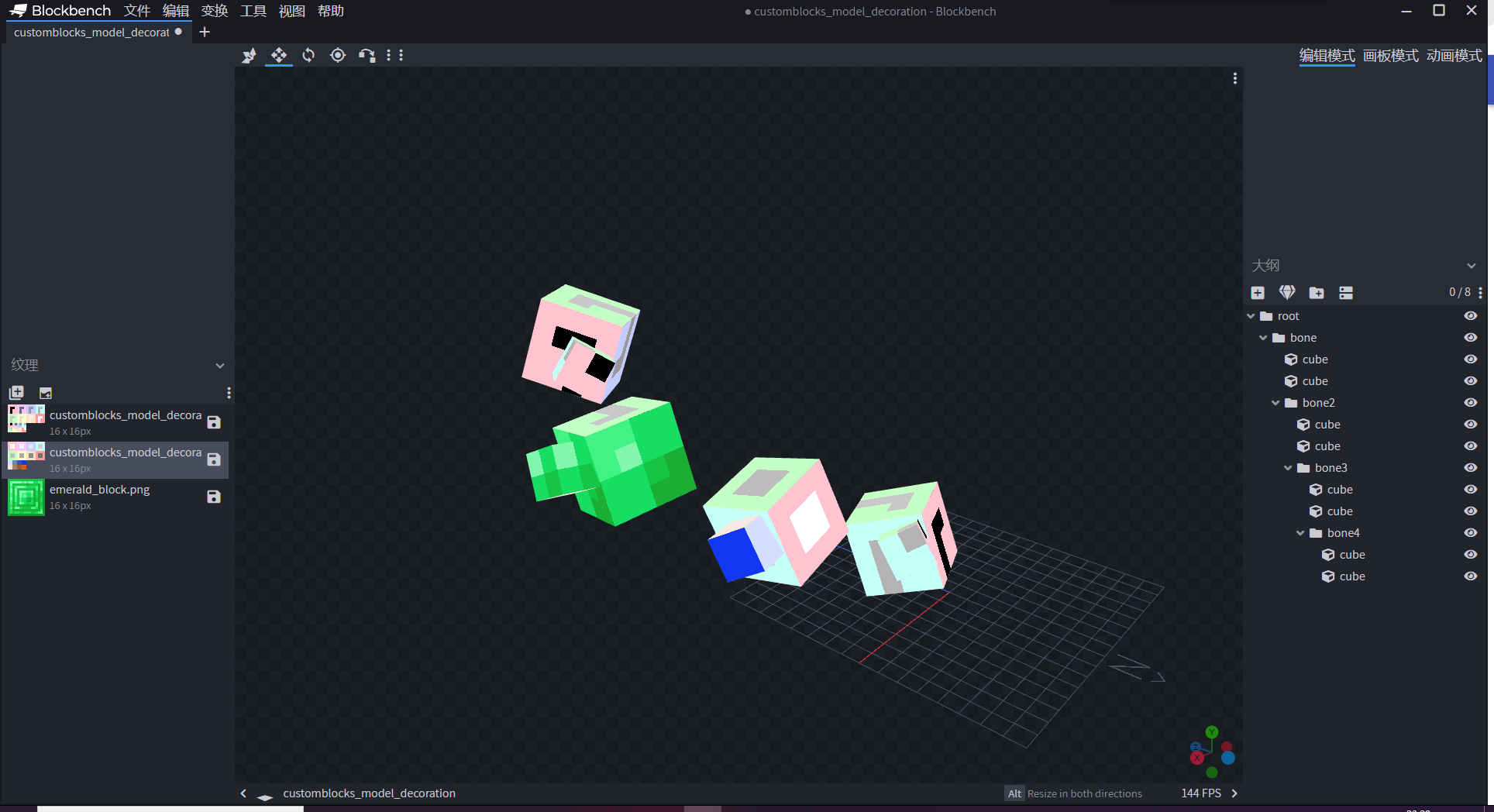The height and width of the screenshot is (812, 1494).
Task: Collapse the 大纲 outliner panel
Action: (x=1471, y=266)
